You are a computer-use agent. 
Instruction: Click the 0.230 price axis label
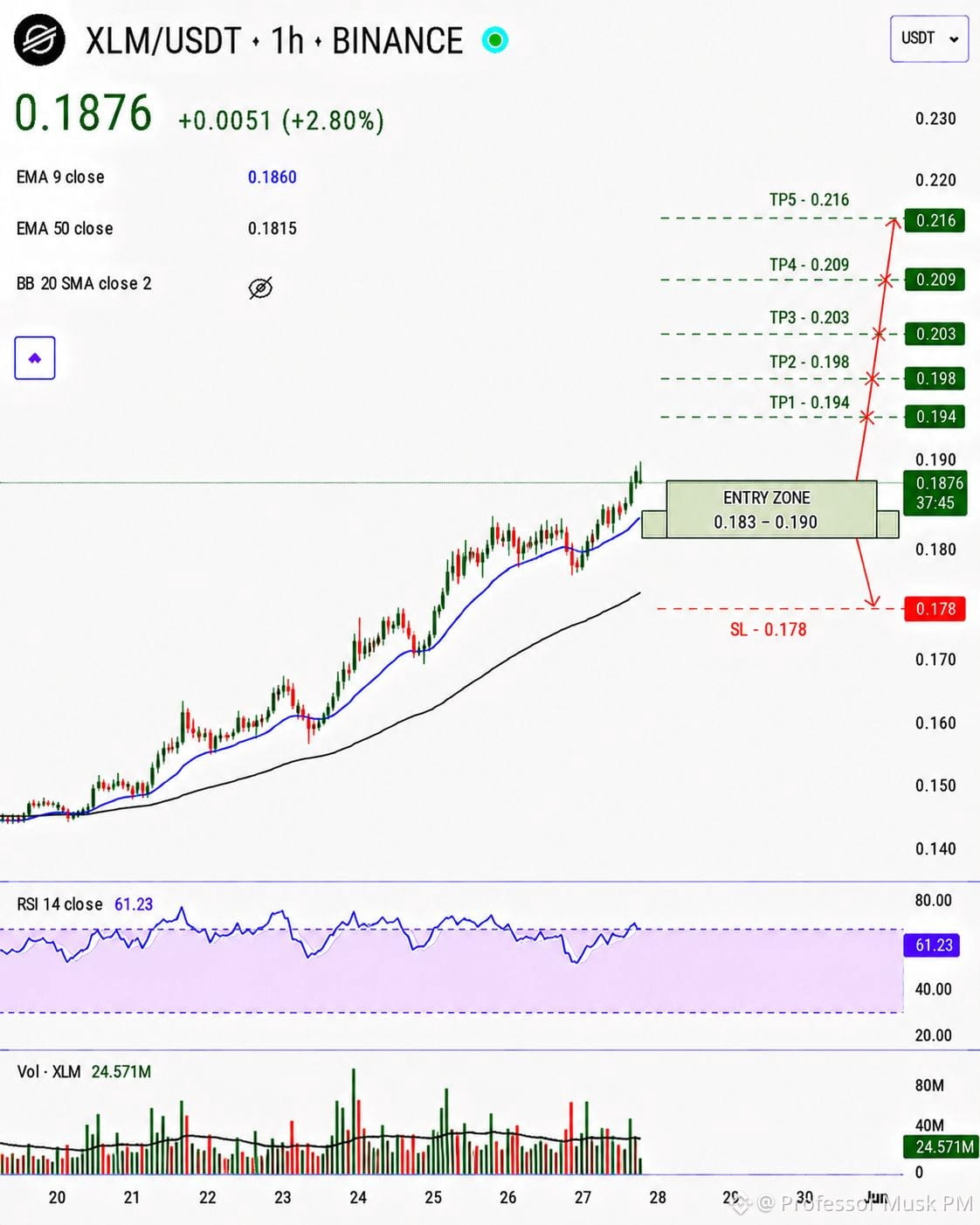click(935, 118)
